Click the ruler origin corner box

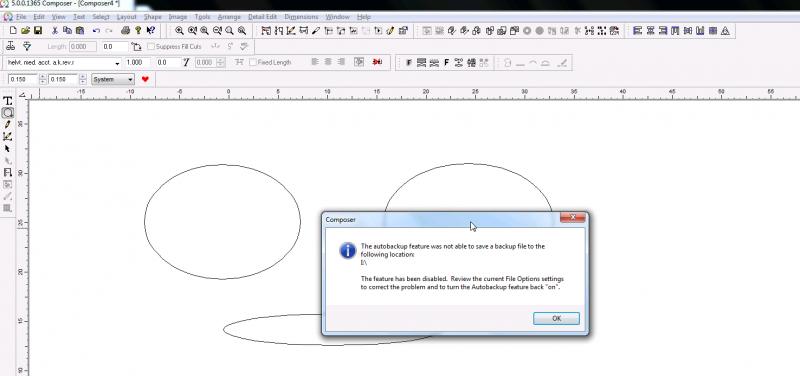[23, 94]
